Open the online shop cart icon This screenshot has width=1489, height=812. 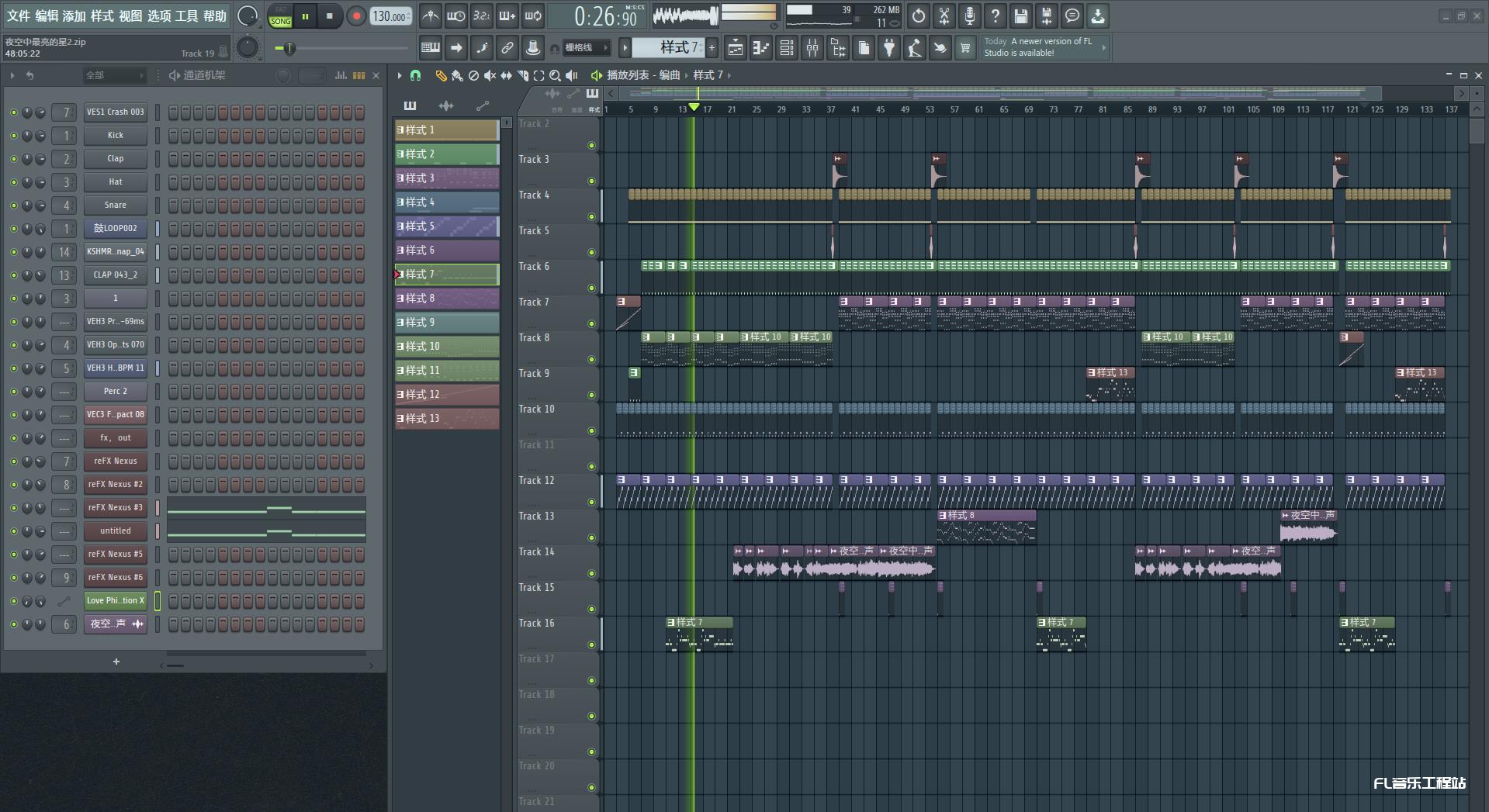965,48
